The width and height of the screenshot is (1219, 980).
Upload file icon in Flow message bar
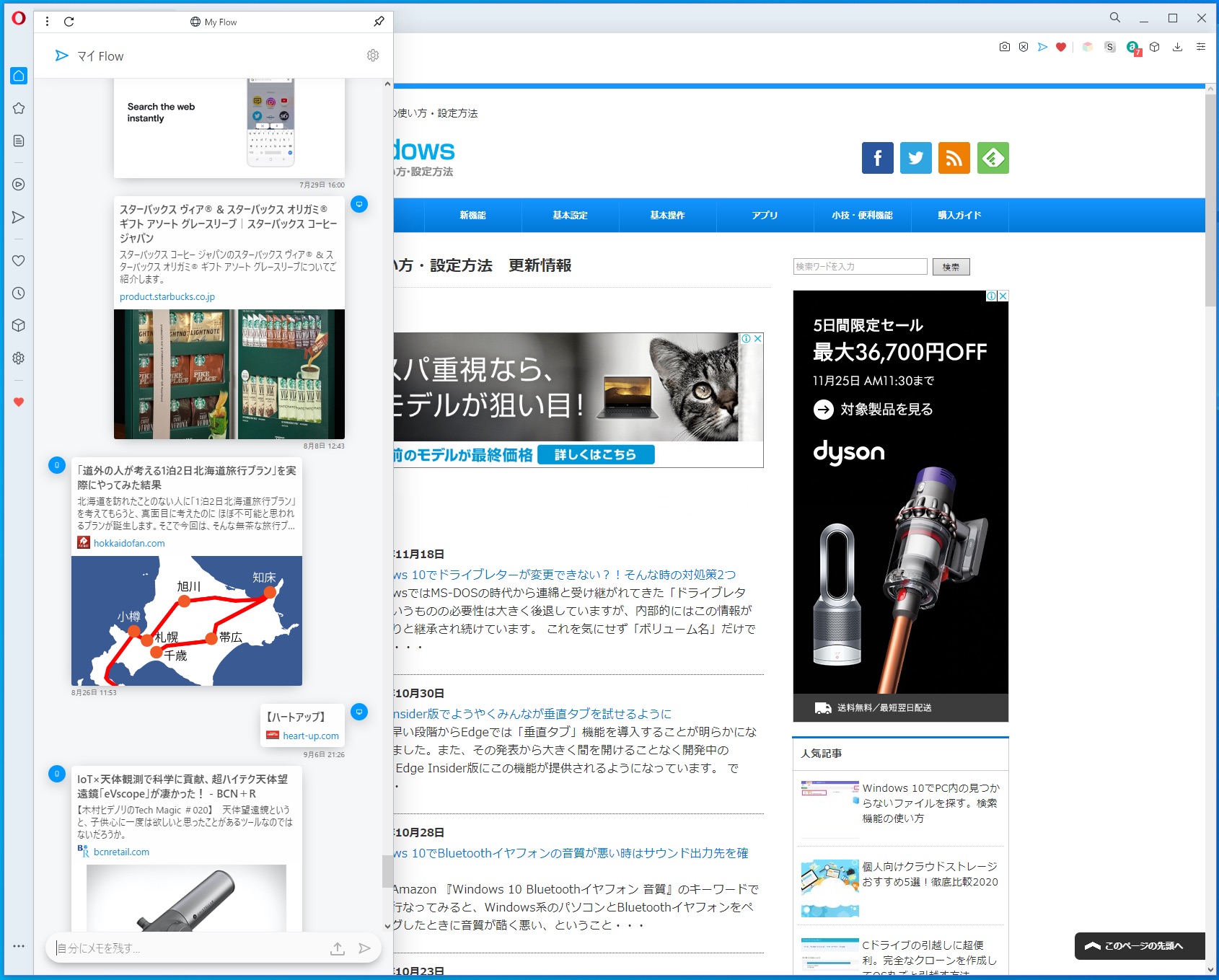338,948
